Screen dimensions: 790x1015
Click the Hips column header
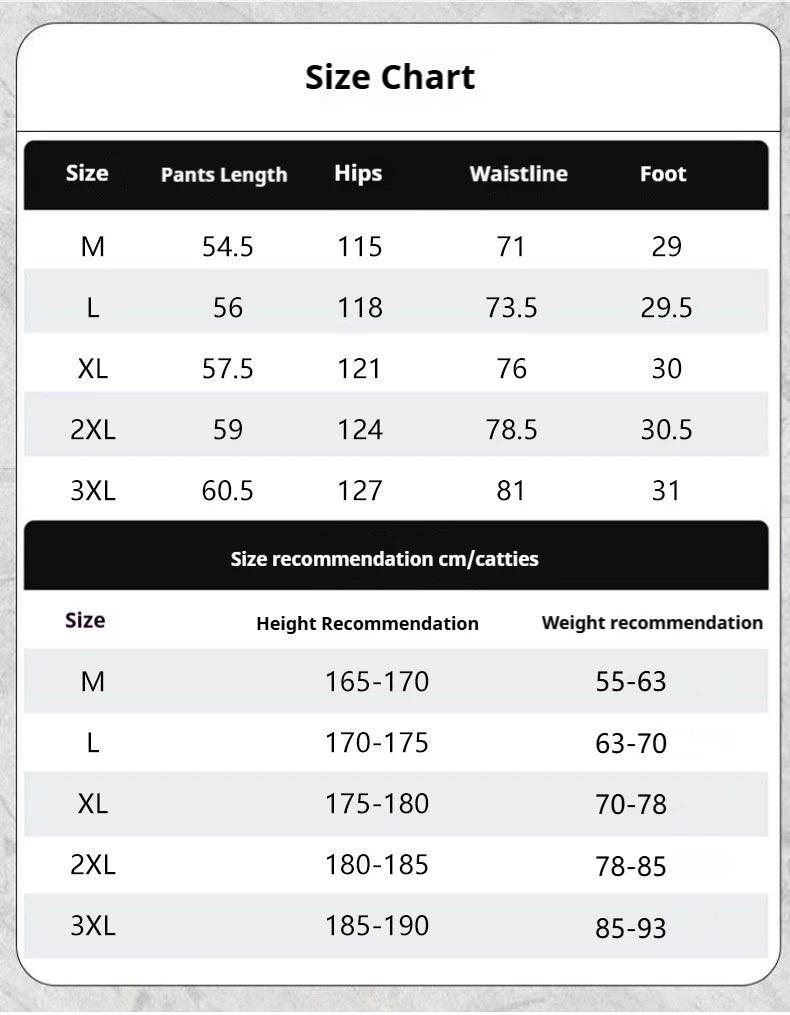[358, 173]
